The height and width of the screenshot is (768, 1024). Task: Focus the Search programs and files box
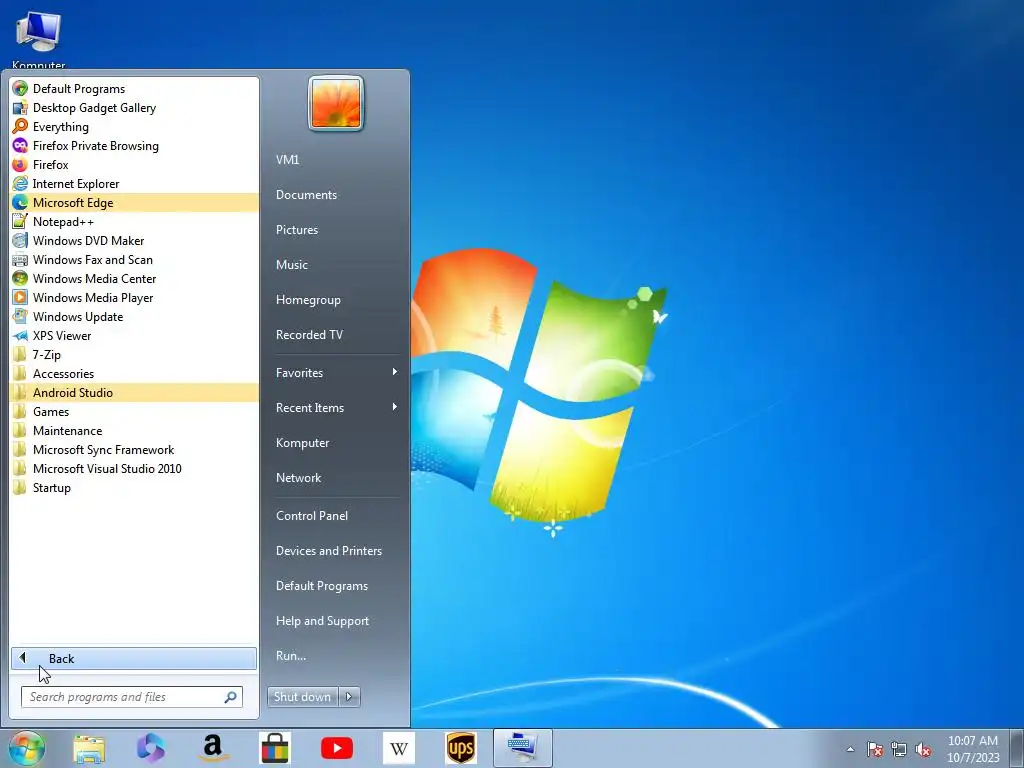tap(131, 697)
